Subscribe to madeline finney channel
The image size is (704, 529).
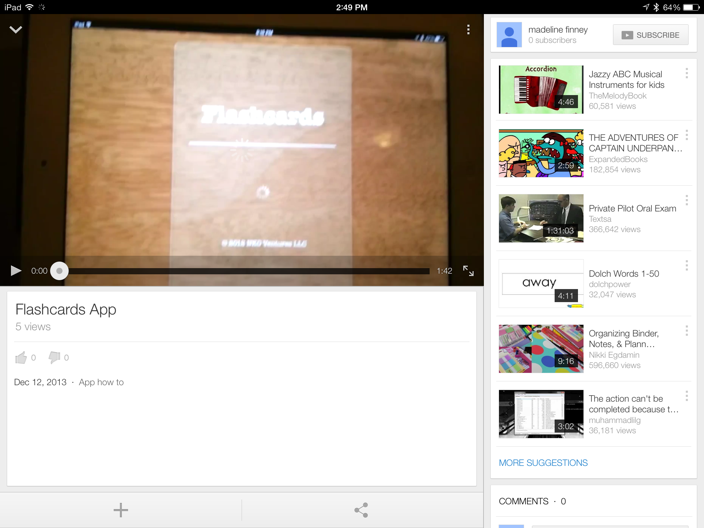tap(650, 35)
